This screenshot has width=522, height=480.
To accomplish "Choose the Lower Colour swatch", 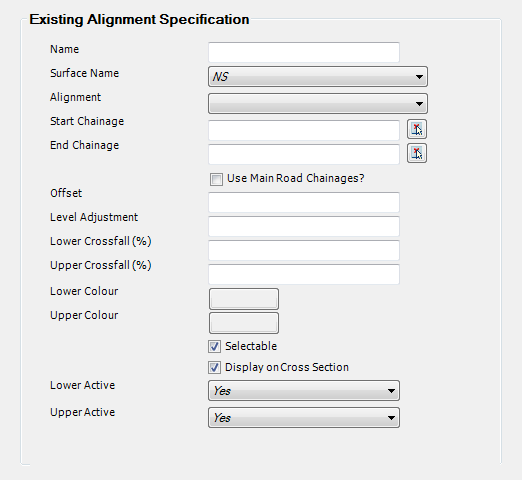I will click(244, 299).
